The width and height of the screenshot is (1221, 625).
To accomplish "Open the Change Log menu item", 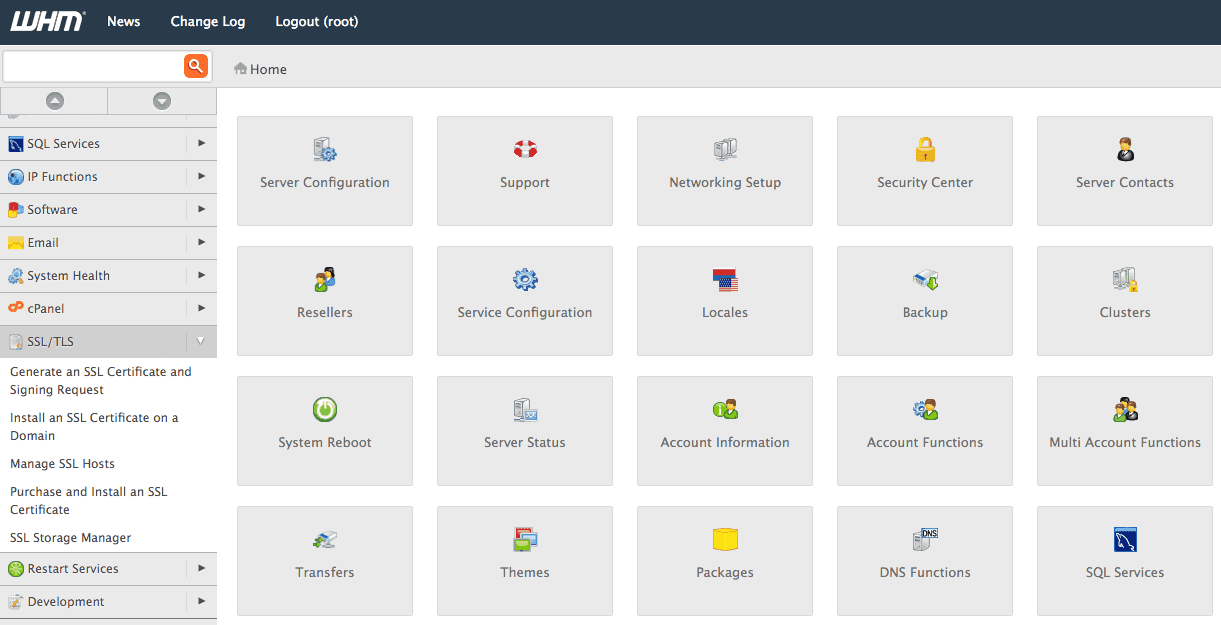I will tap(207, 21).
